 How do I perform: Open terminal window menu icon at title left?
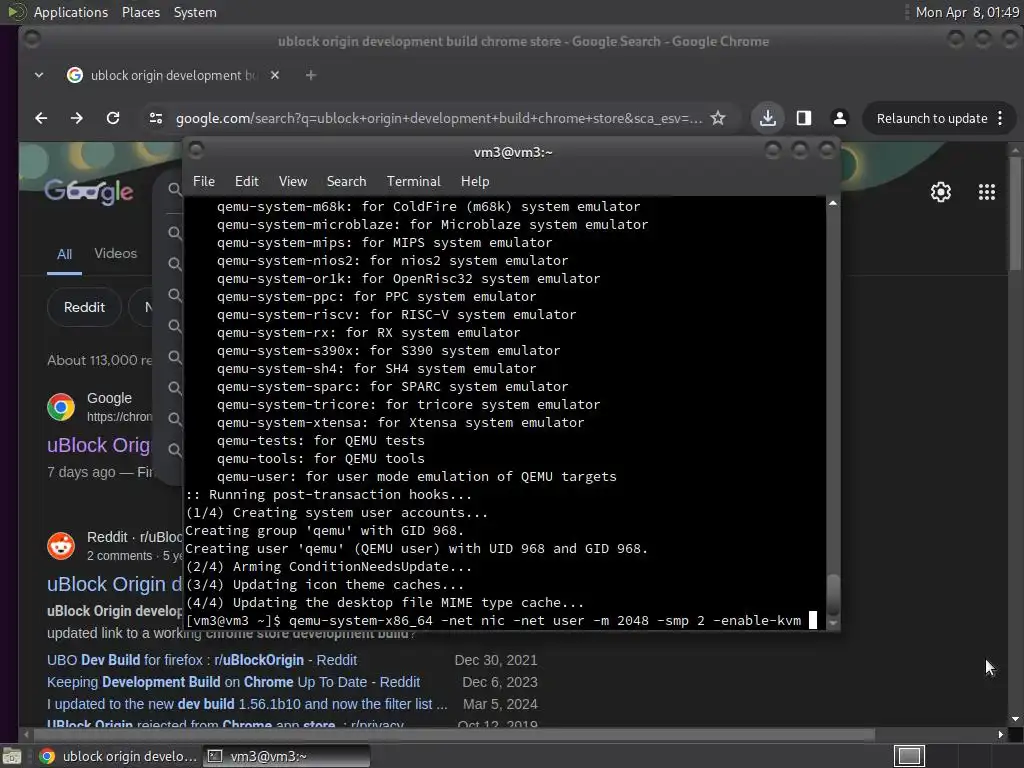[x=196, y=151]
